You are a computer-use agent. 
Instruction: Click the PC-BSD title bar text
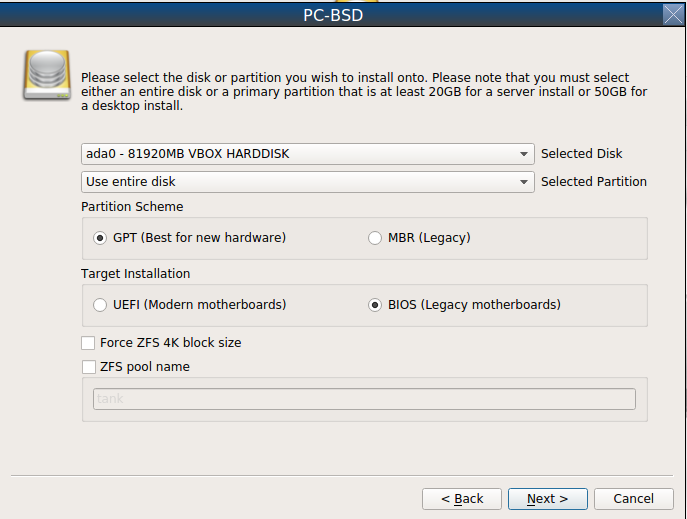click(x=333, y=15)
